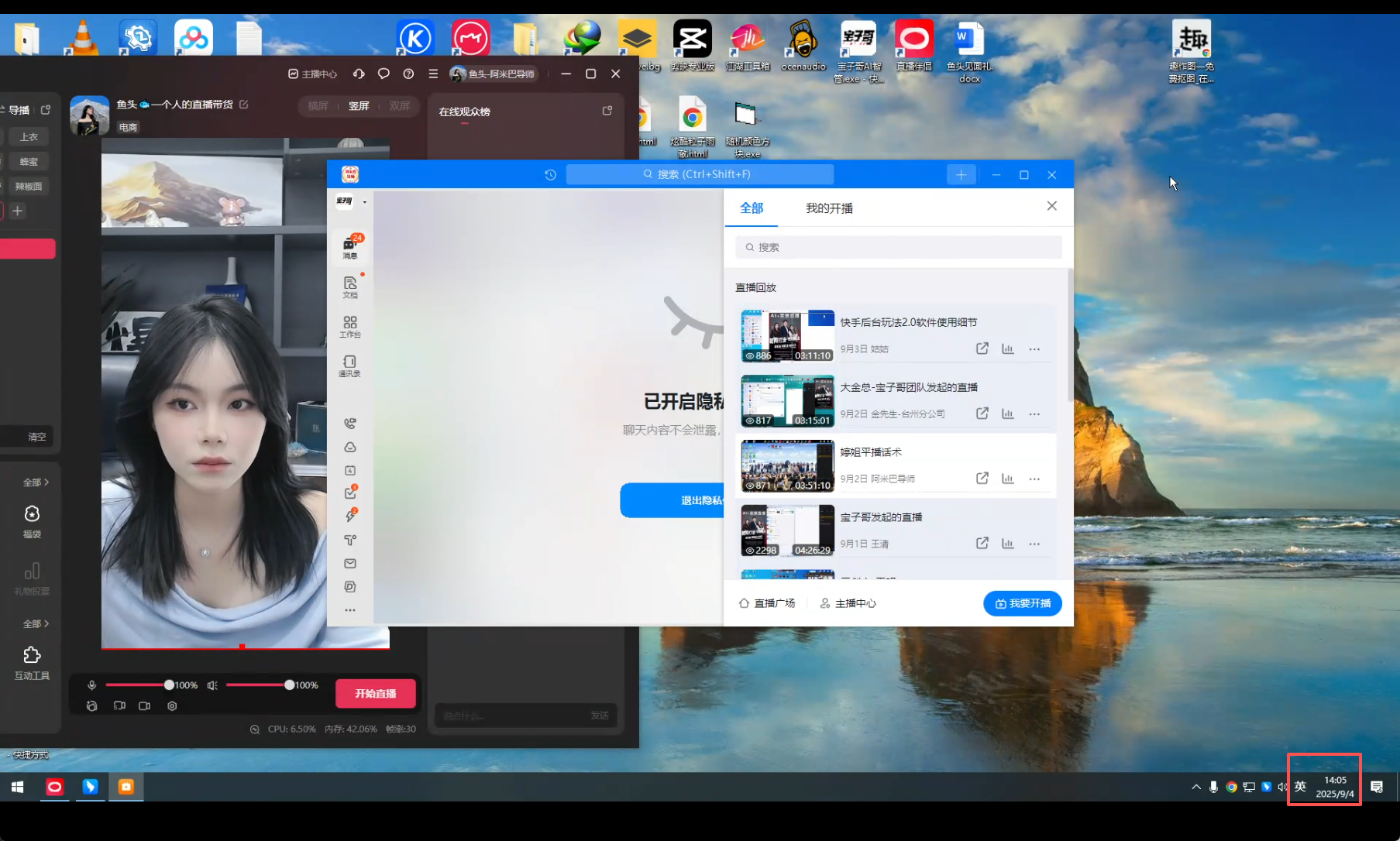This screenshot has width=1400, height=841.
Task: Expand the organization switcher dropdown arrow
Action: [x=365, y=202]
